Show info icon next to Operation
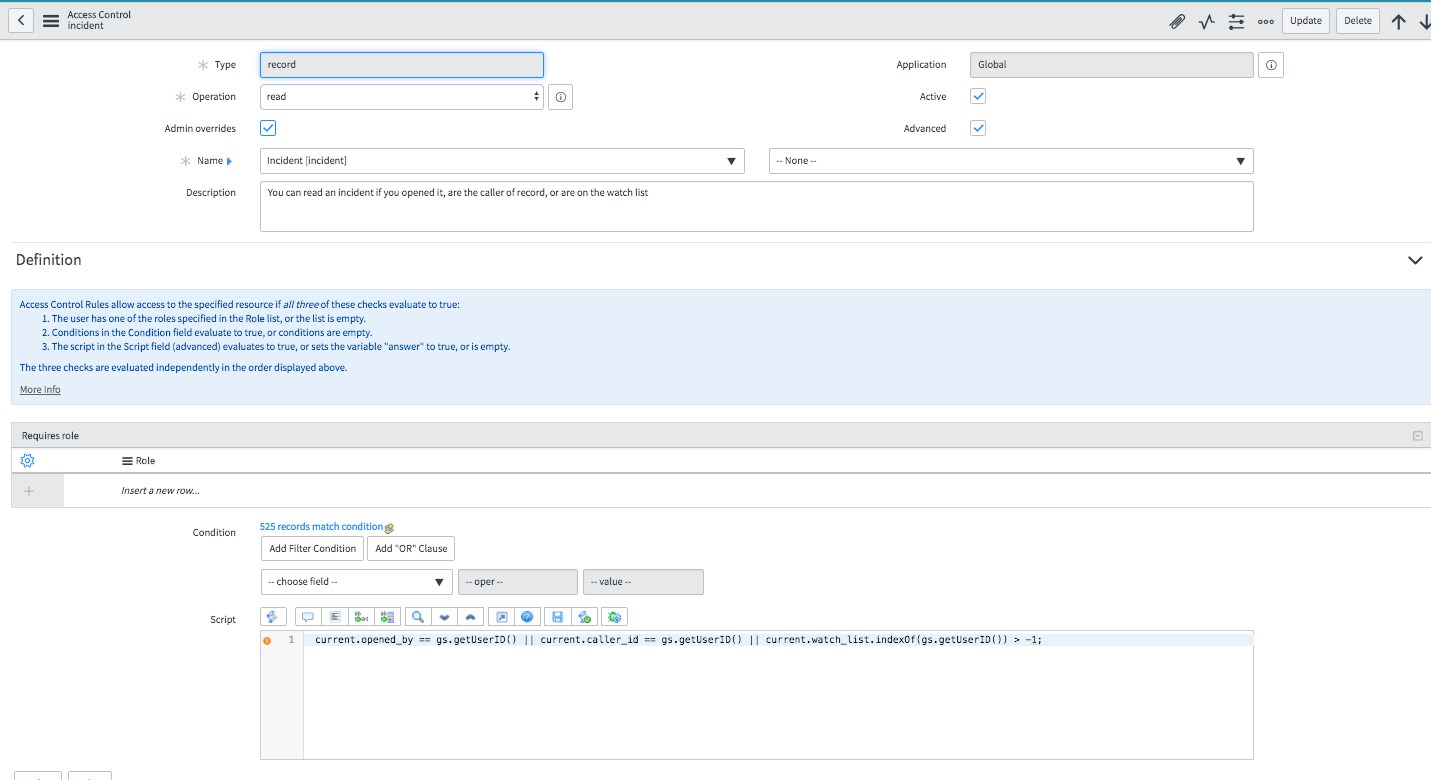The height and width of the screenshot is (780, 1431). pyautogui.click(x=560, y=97)
